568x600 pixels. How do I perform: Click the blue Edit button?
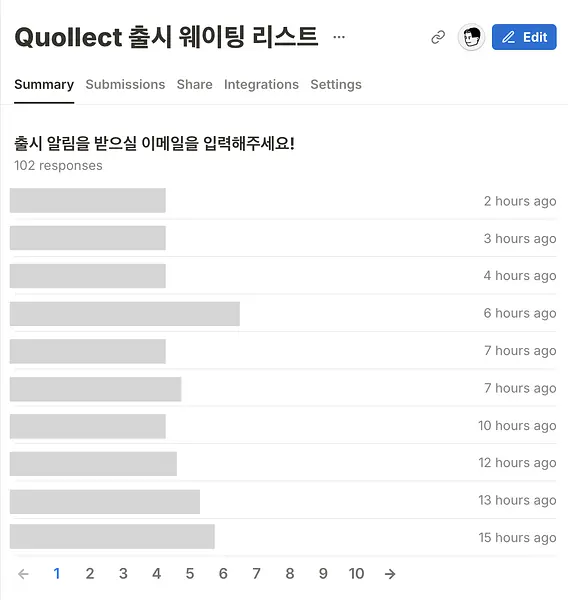pos(524,37)
